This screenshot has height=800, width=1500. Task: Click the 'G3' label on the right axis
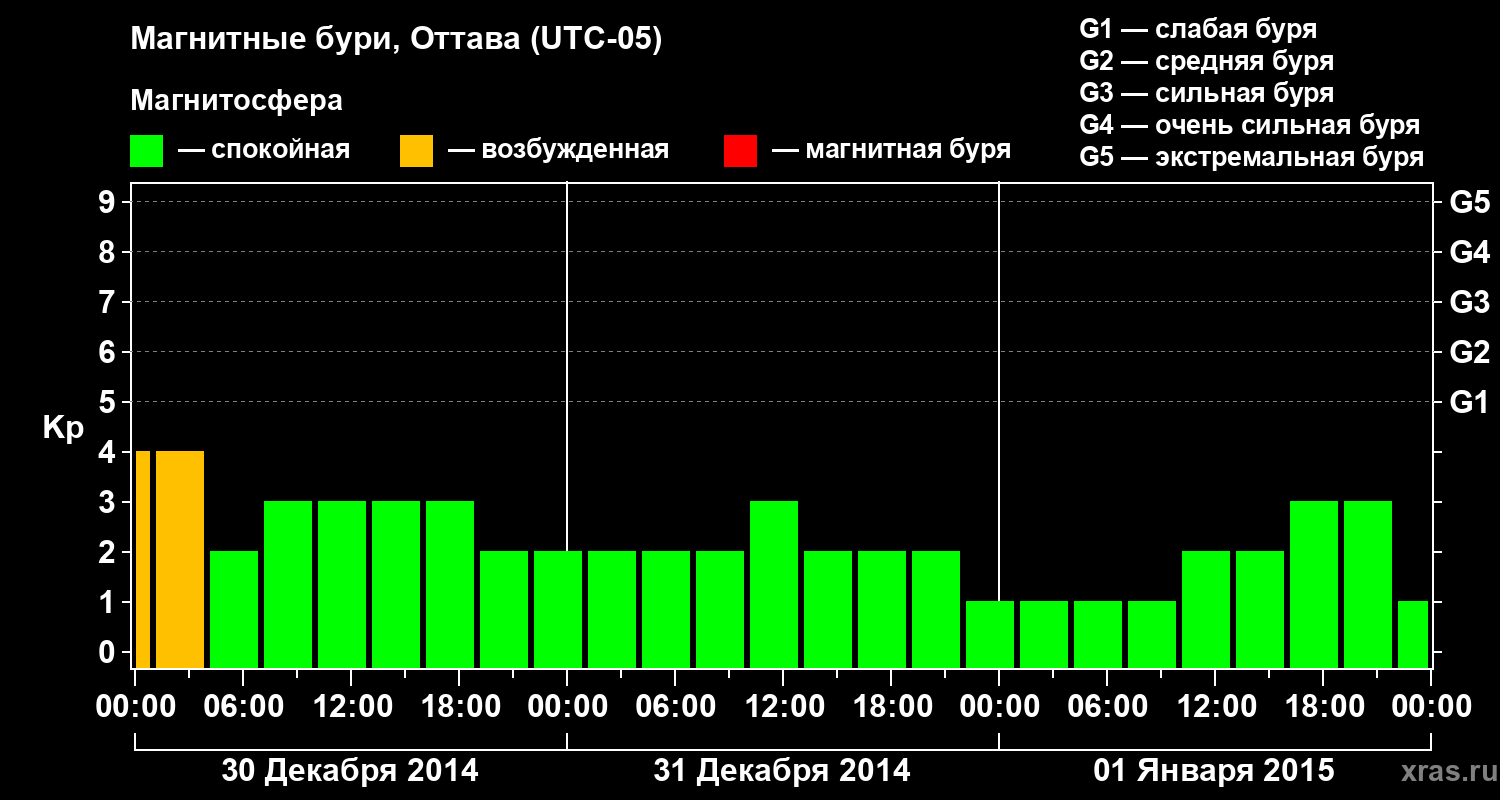(1470, 303)
